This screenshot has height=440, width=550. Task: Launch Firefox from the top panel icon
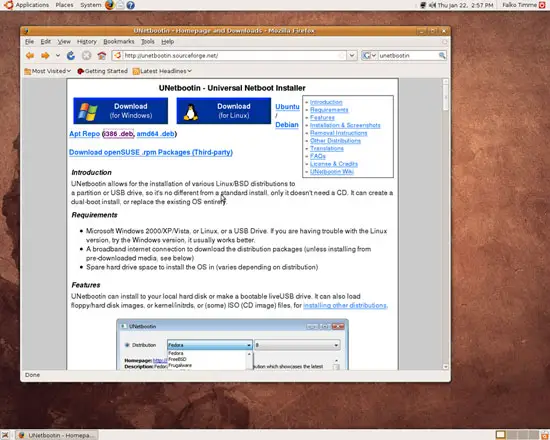click(x=109, y=5)
